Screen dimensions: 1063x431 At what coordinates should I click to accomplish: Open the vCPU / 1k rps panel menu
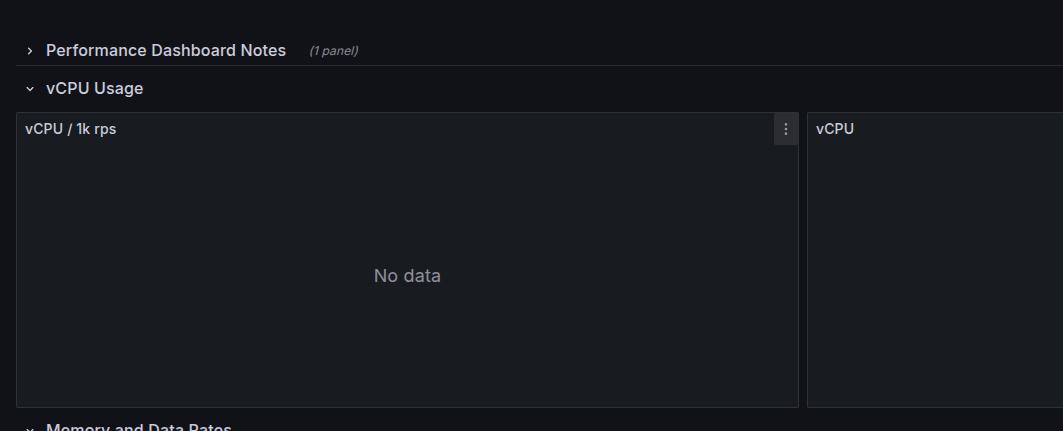tap(786, 129)
